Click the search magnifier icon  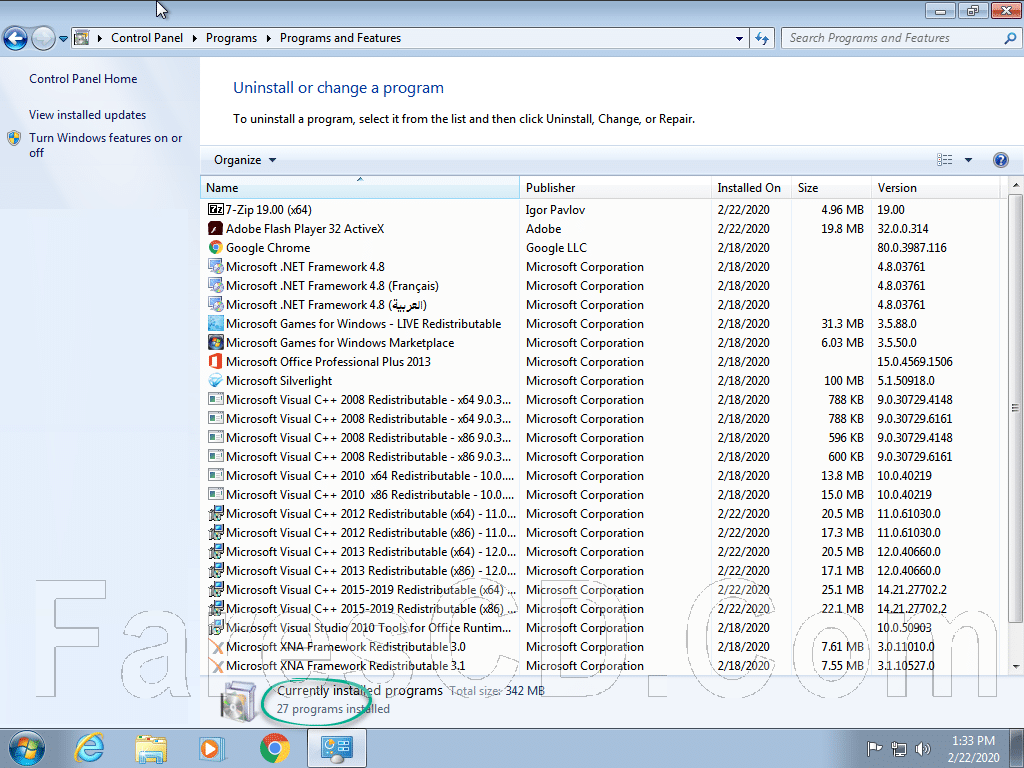[x=1010, y=39]
